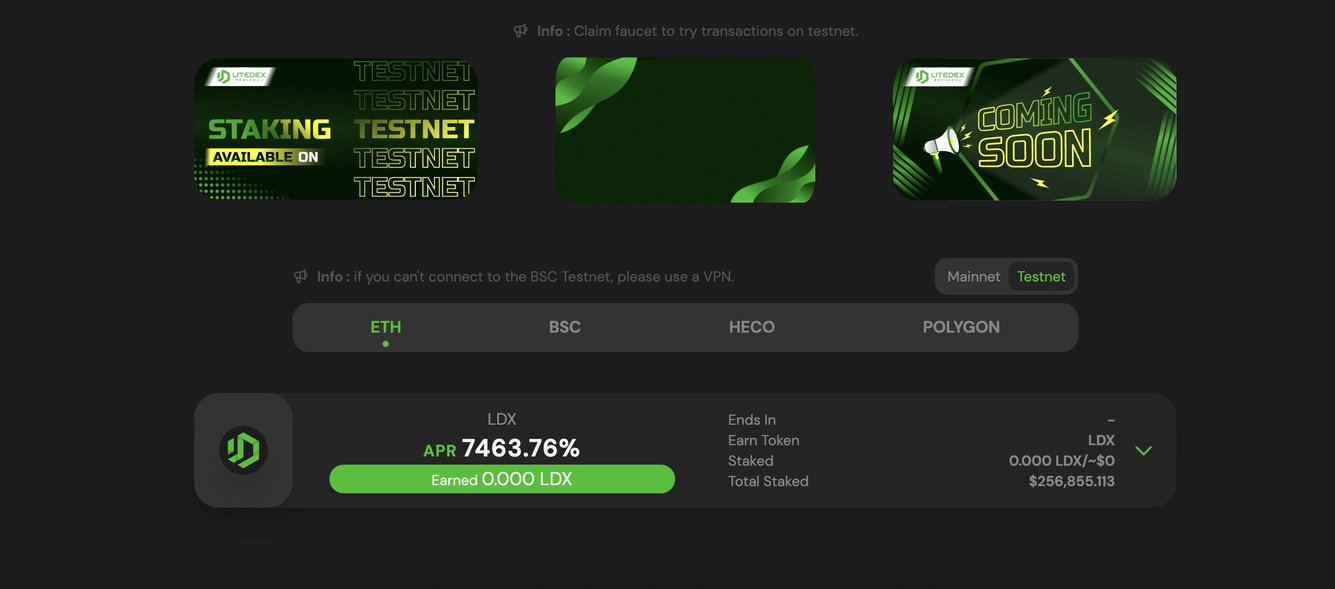Click the blank green middle banner
The height and width of the screenshot is (589, 1335).
(685, 129)
